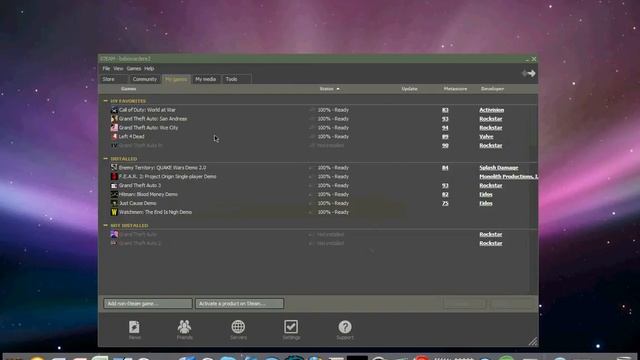The width and height of the screenshot is (640, 360).
Task: Open Metascore 84 for Quake Wars Demo
Action: [x=445, y=168]
